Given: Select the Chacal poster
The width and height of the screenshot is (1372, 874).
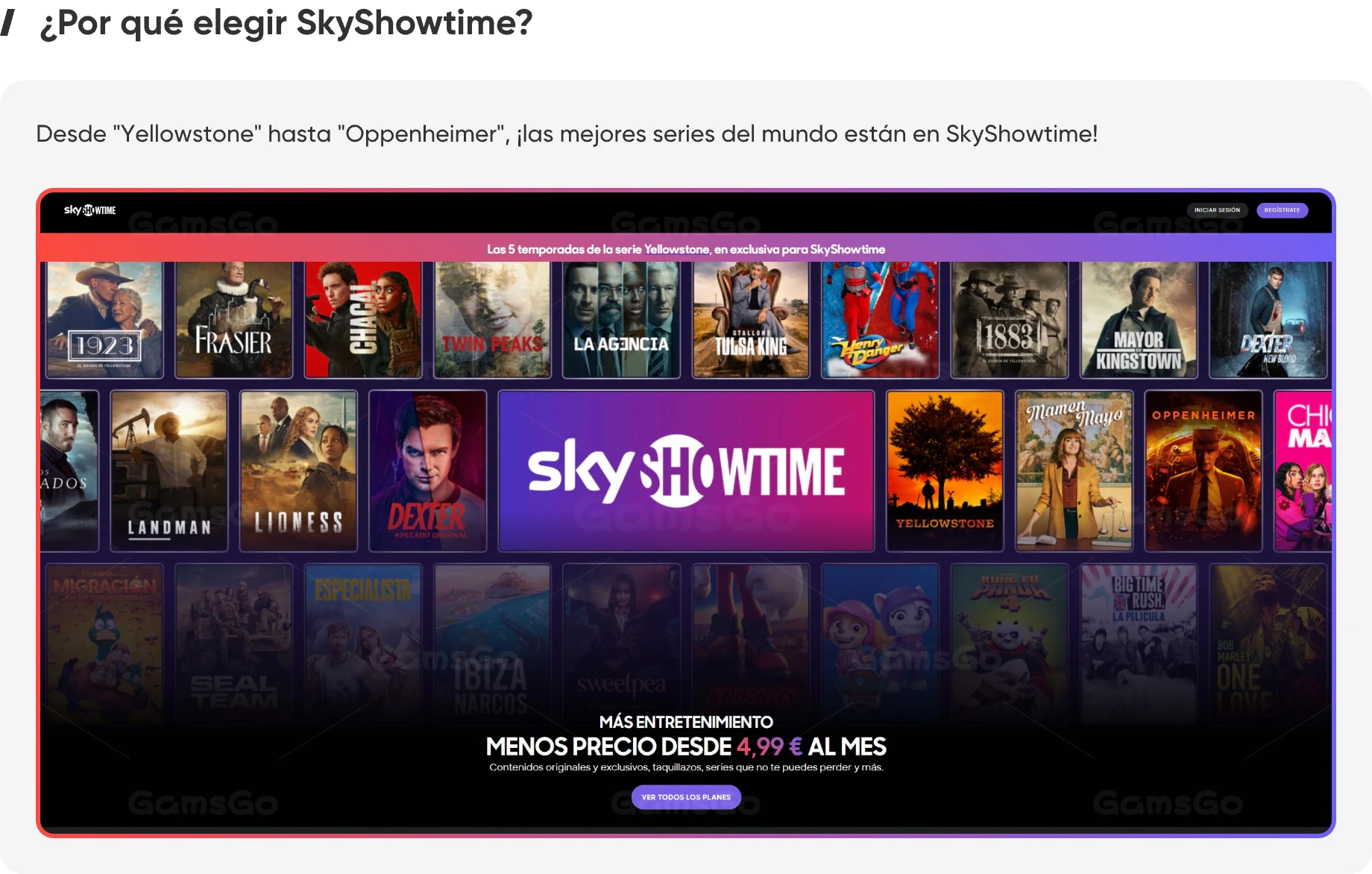Looking at the screenshot, I should 363,319.
